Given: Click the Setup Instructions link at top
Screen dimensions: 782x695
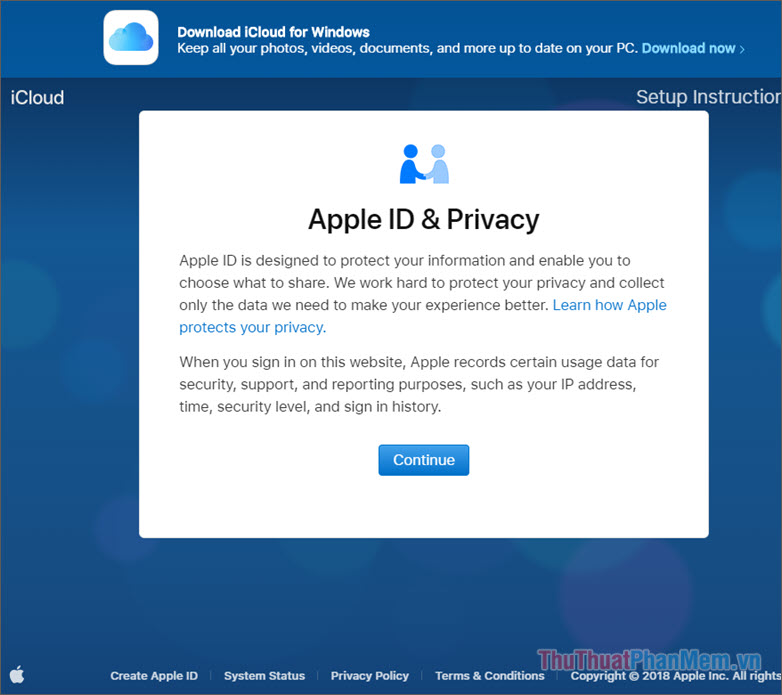Looking at the screenshot, I should tap(709, 97).
